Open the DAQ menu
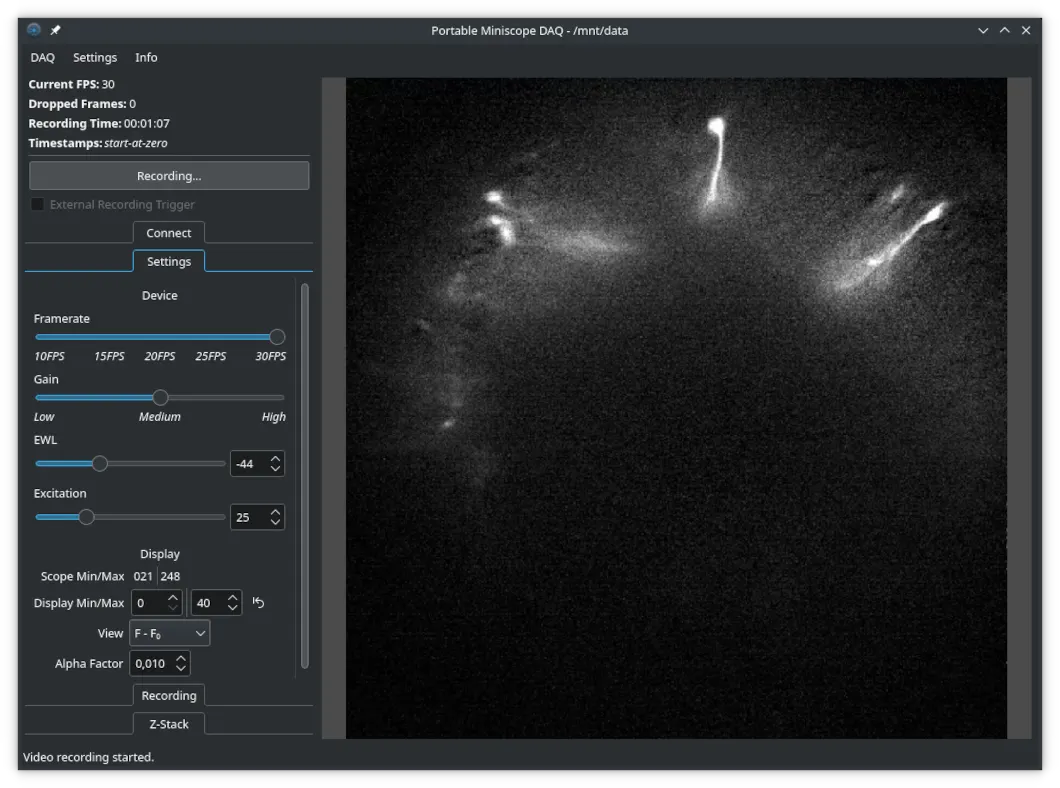 click(43, 57)
